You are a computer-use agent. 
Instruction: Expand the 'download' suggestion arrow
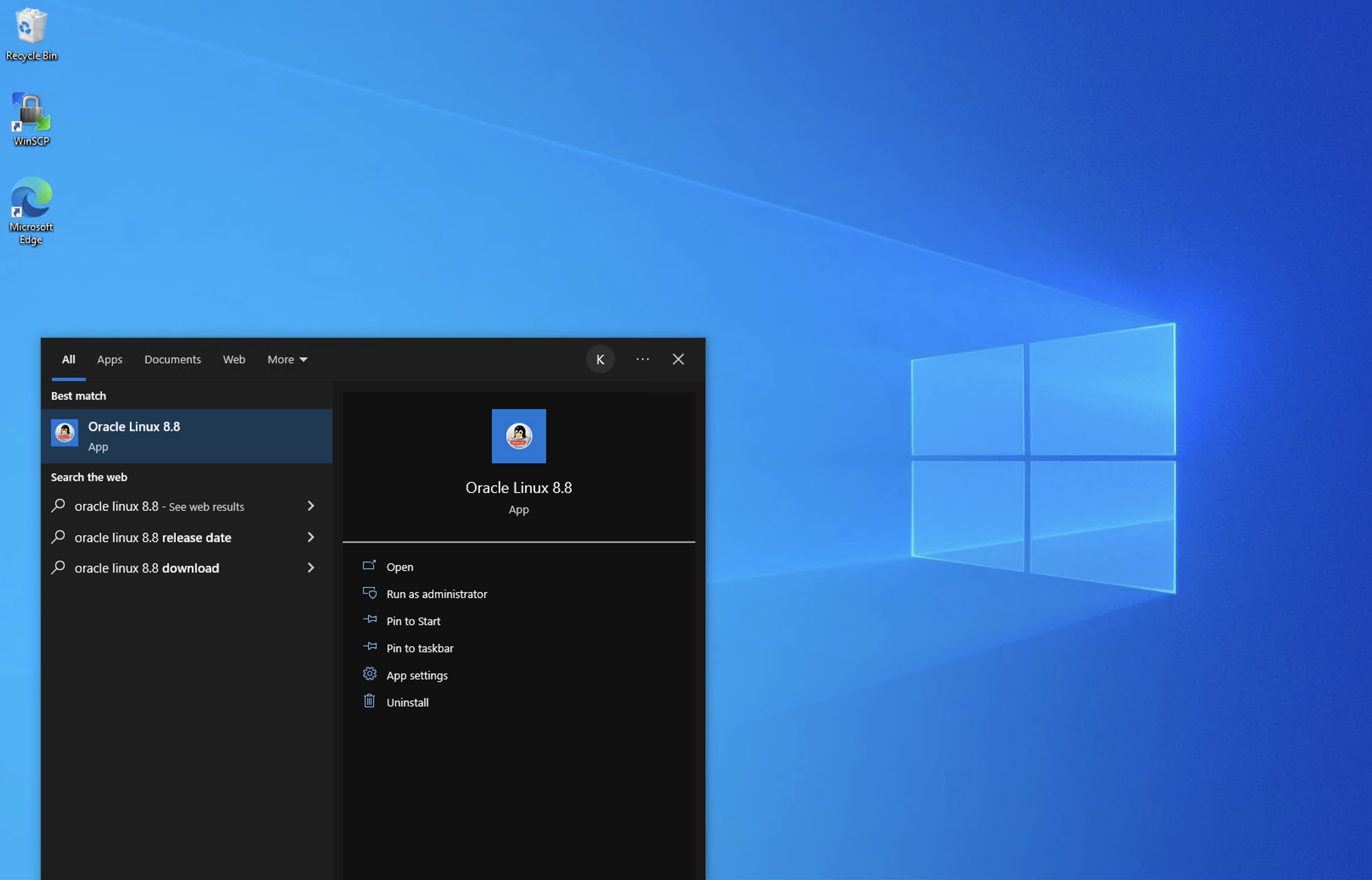[311, 568]
